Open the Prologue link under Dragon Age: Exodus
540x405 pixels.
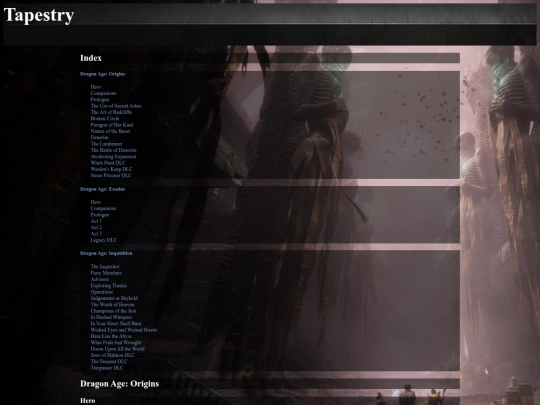point(100,215)
